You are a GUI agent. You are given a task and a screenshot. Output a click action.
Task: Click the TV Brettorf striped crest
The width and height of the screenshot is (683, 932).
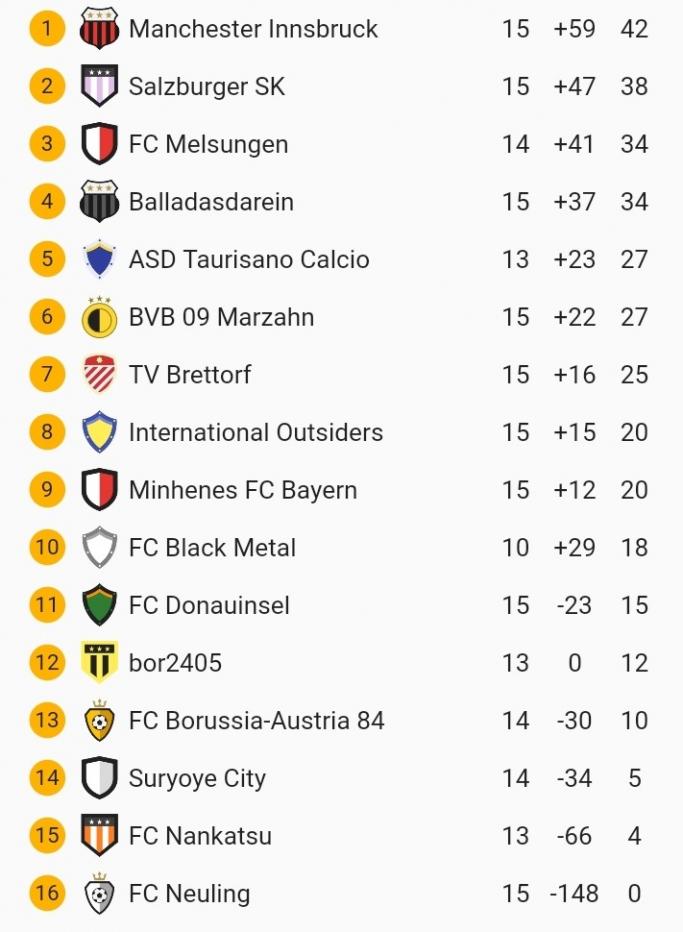click(99, 375)
